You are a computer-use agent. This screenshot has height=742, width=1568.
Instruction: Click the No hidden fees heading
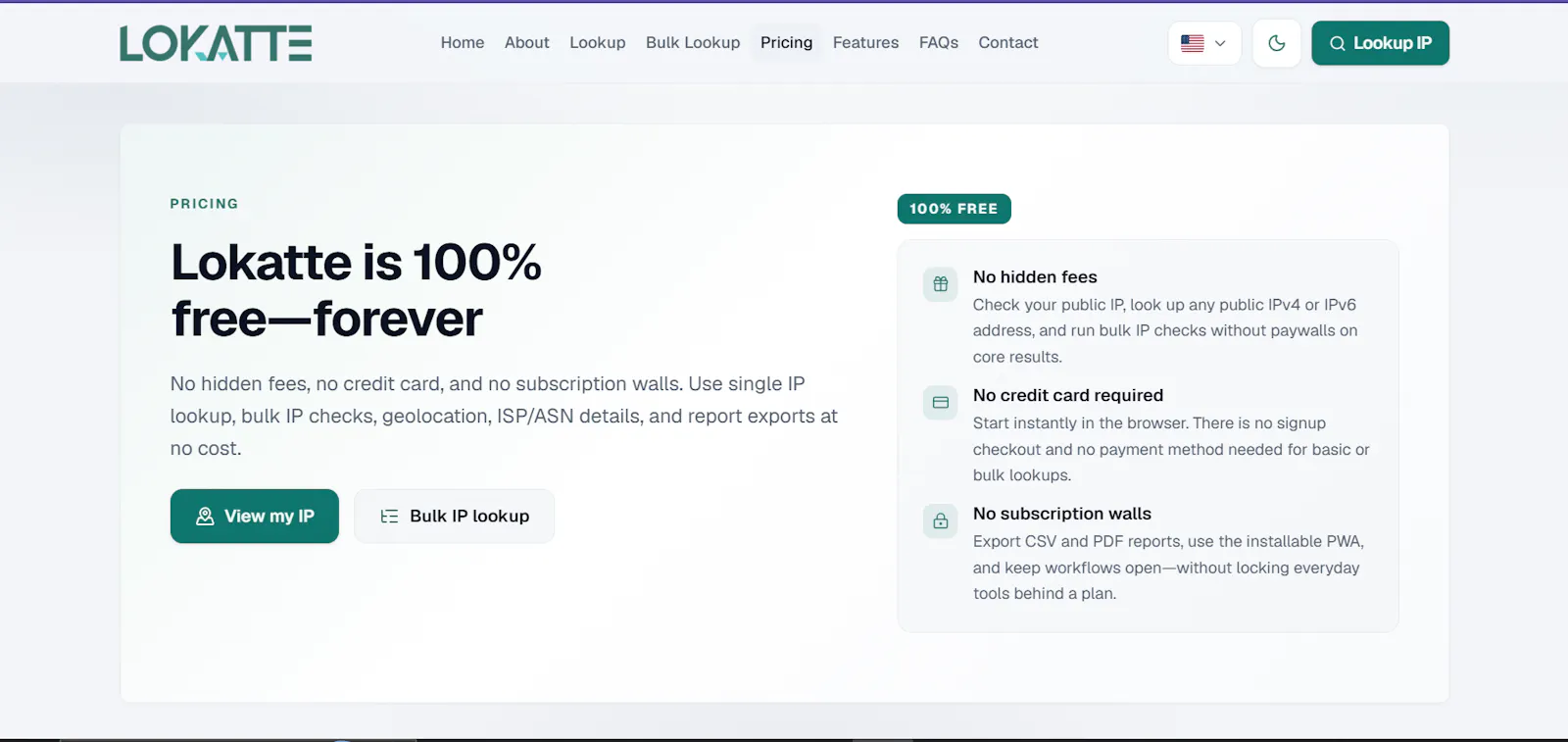tap(1035, 277)
